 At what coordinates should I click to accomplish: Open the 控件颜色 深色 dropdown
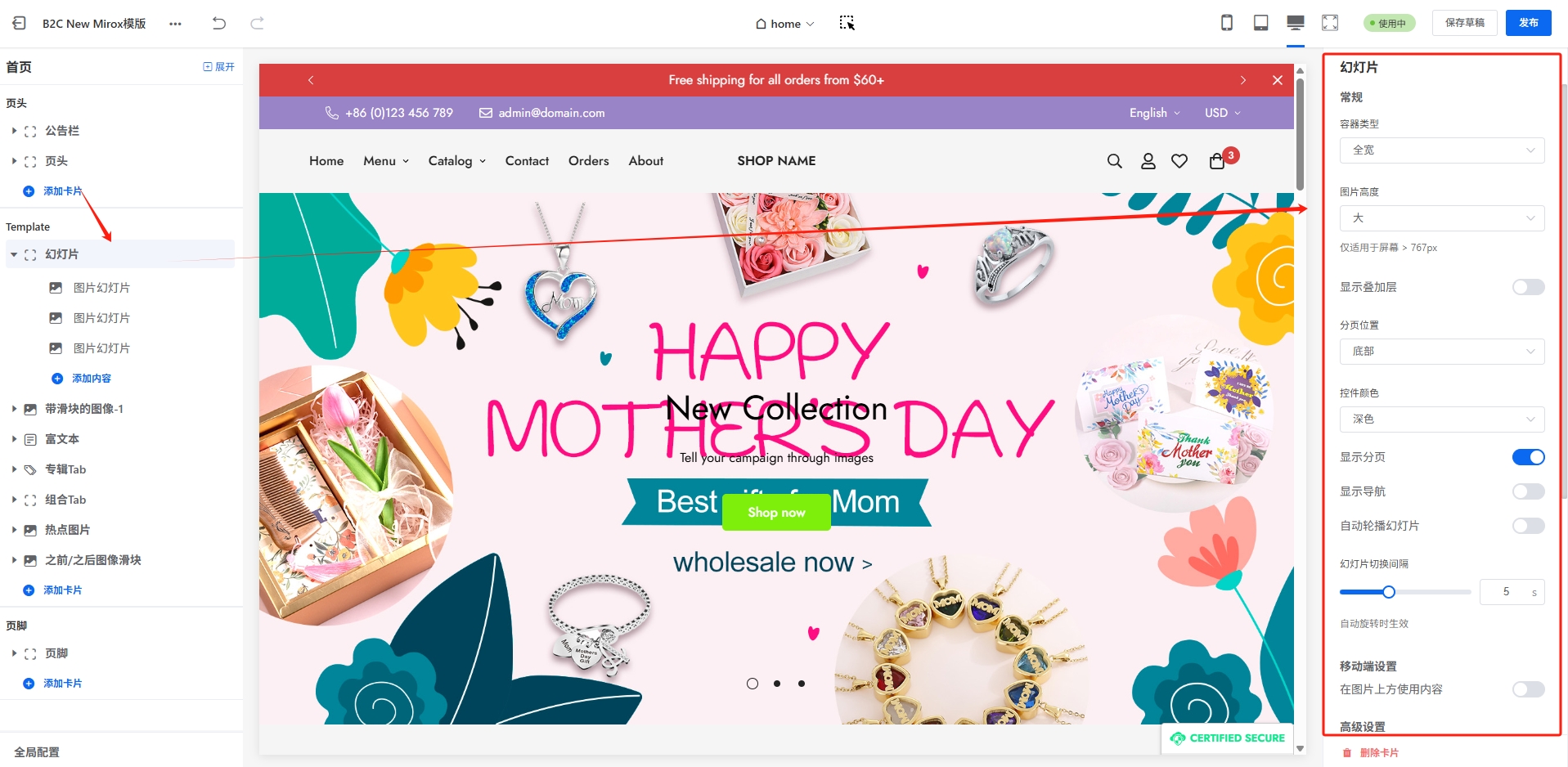point(1442,419)
